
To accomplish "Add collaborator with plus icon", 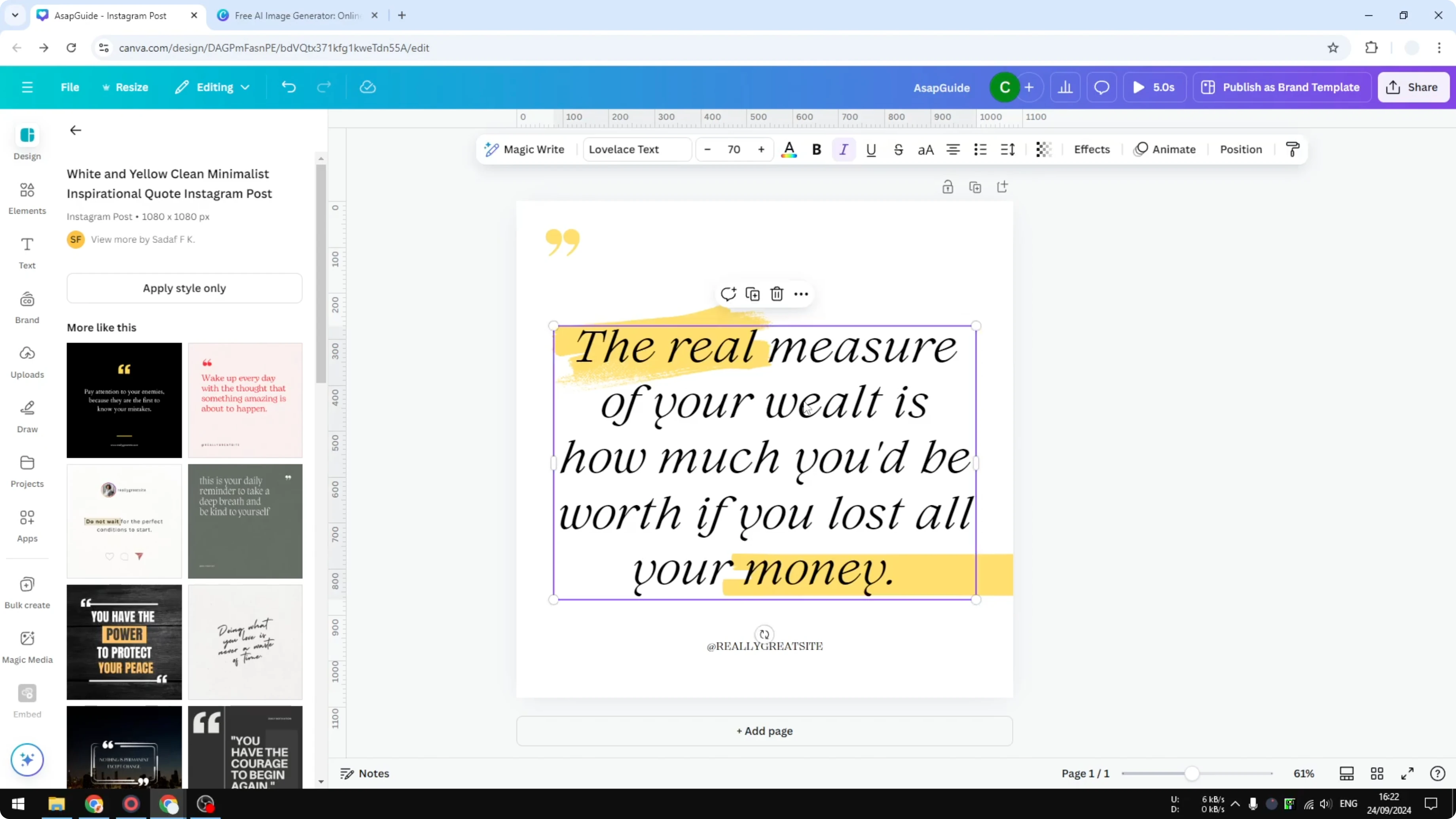I will coord(1029,87).
